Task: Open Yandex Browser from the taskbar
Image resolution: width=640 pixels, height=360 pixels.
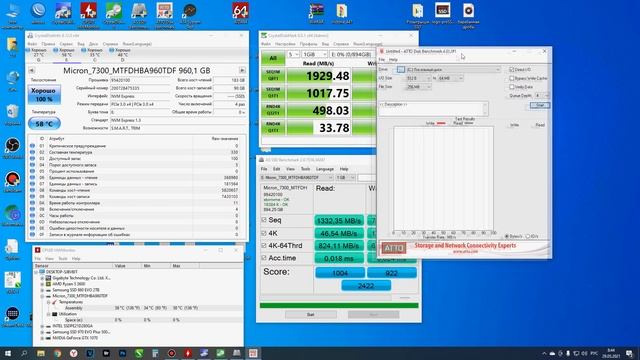Action: (73, 353)
